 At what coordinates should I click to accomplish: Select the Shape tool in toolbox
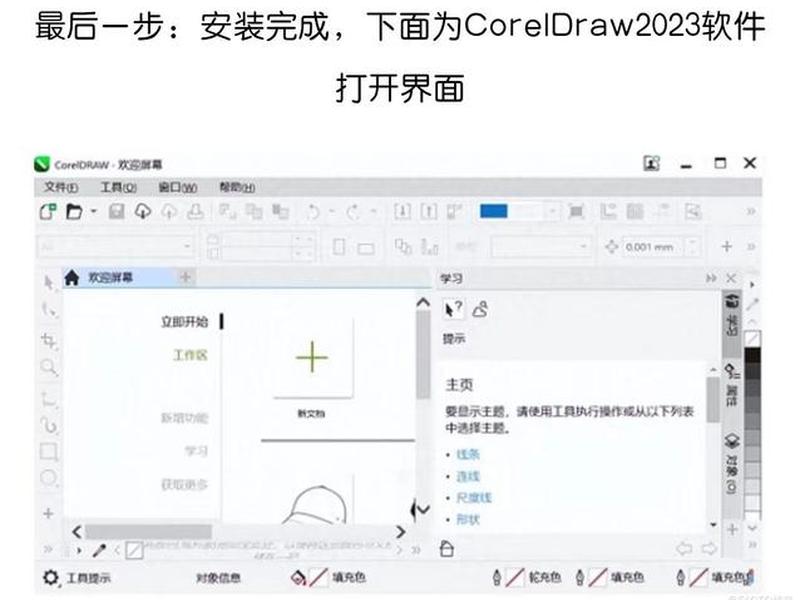pyautogui.click(x=48, y=309)
